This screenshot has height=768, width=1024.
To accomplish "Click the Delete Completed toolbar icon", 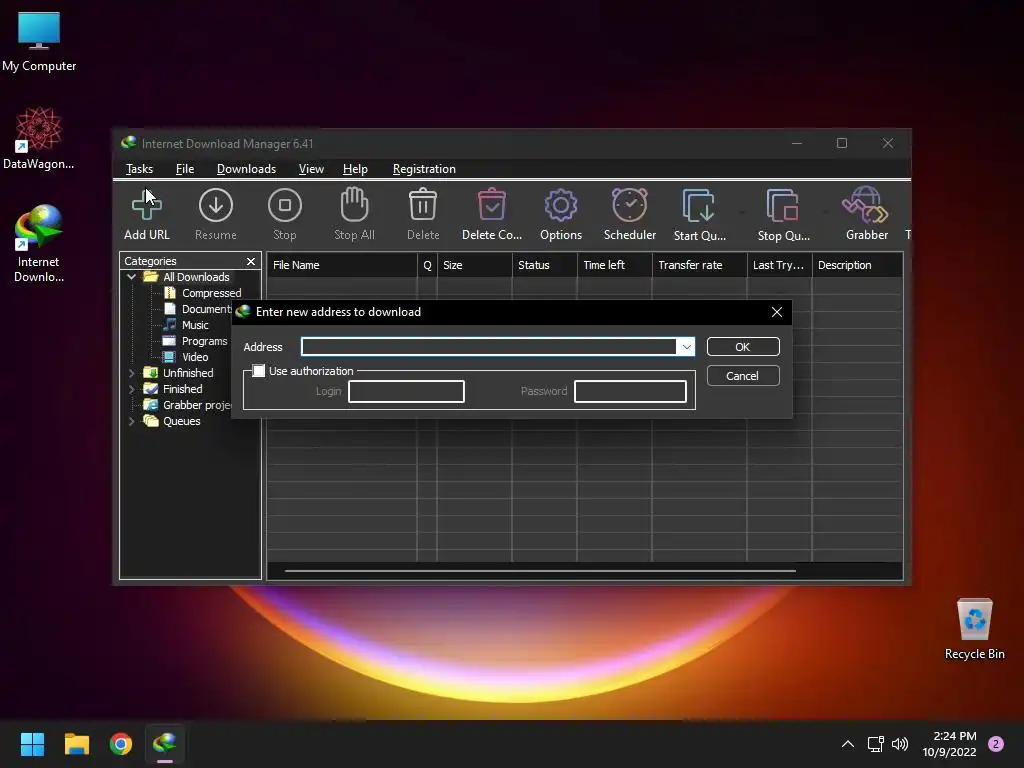I will point(491,214).
